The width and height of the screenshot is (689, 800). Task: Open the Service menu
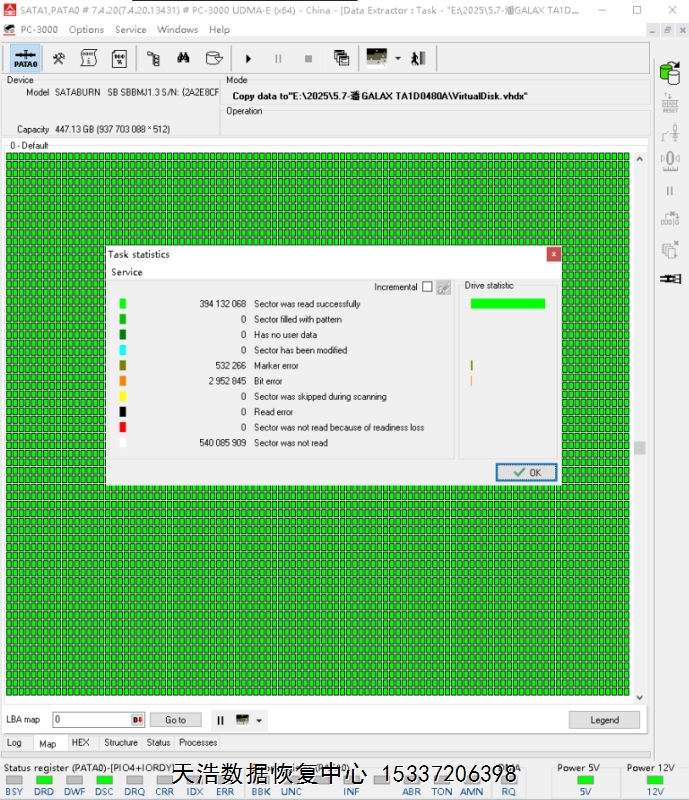pos(130,30)
